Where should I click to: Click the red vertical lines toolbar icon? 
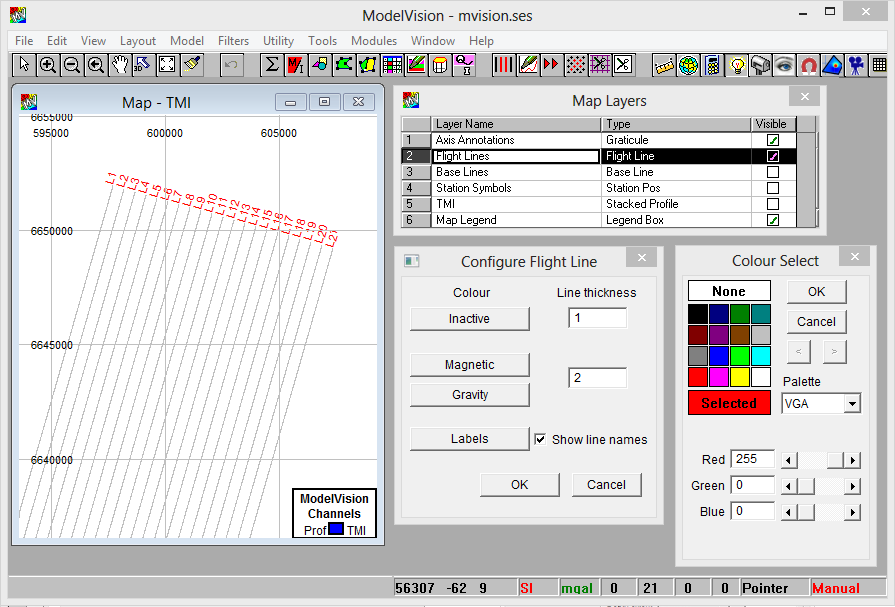coord(503,65)
